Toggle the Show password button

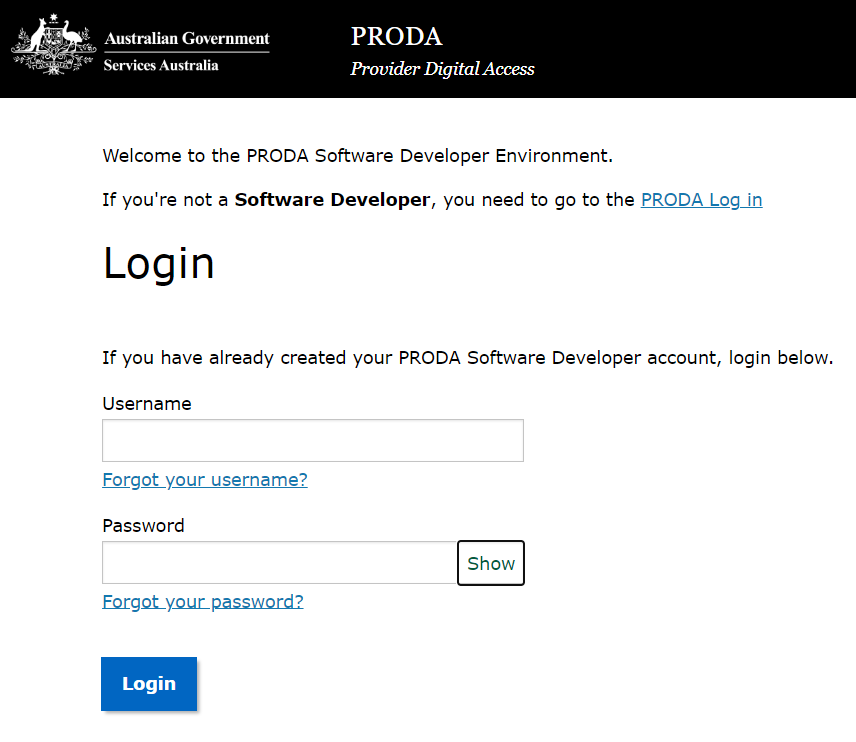coord(491,563)
